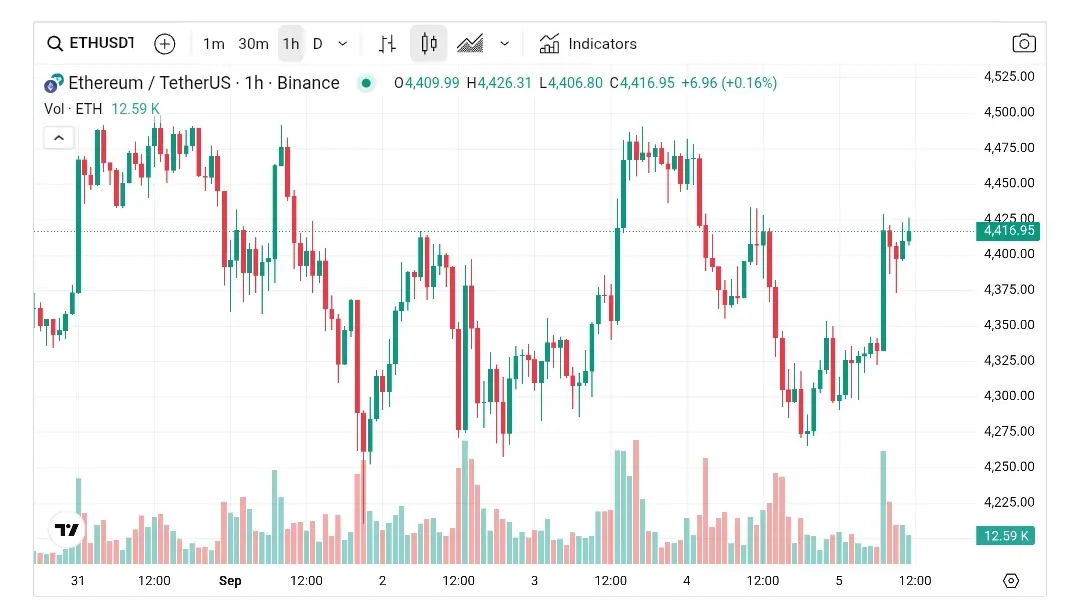
Task: Select the 1h timeframe button
Action: point(291,44)
